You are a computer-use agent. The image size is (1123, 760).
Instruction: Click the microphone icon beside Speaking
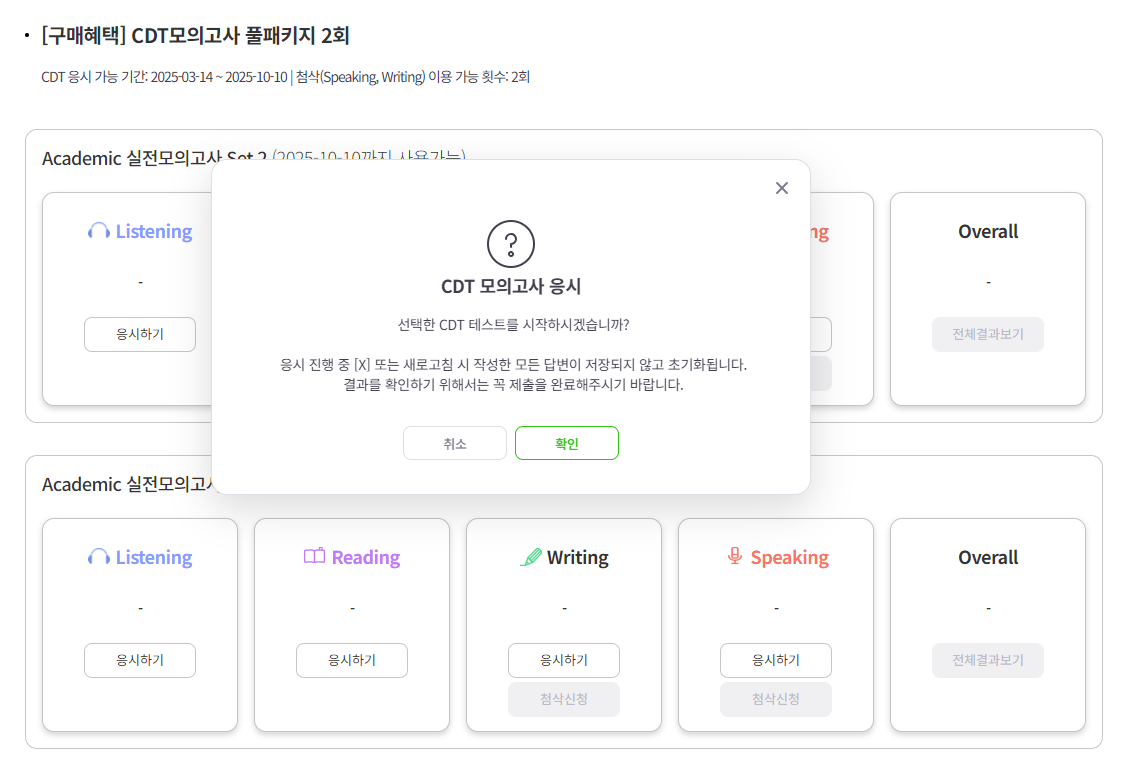tap(735, 557)
